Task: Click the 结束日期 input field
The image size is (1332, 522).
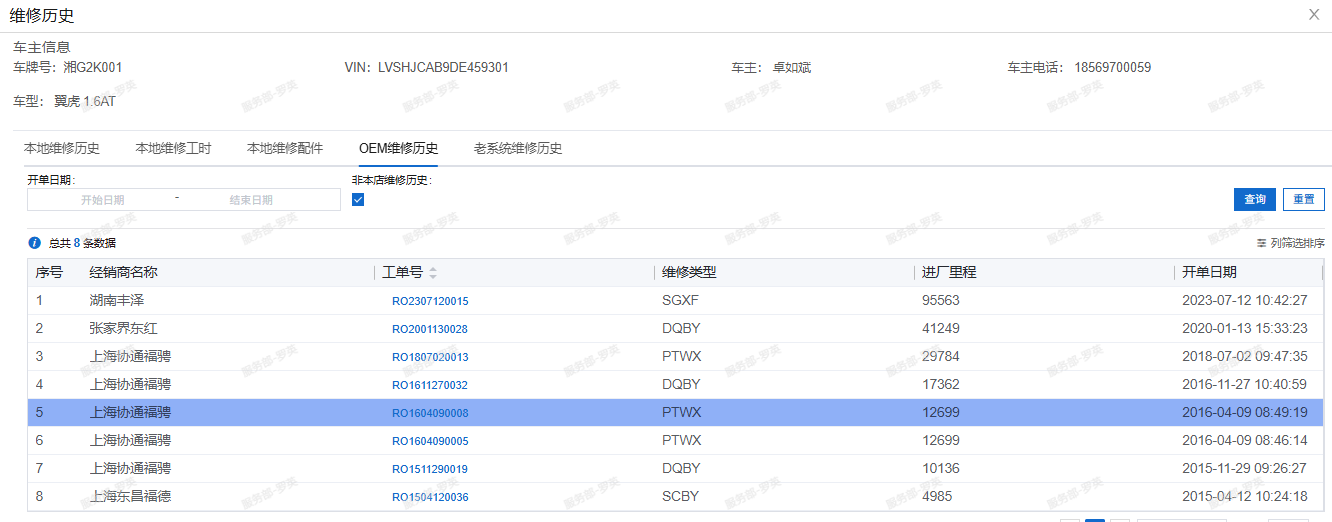Action: click(251, 200)
